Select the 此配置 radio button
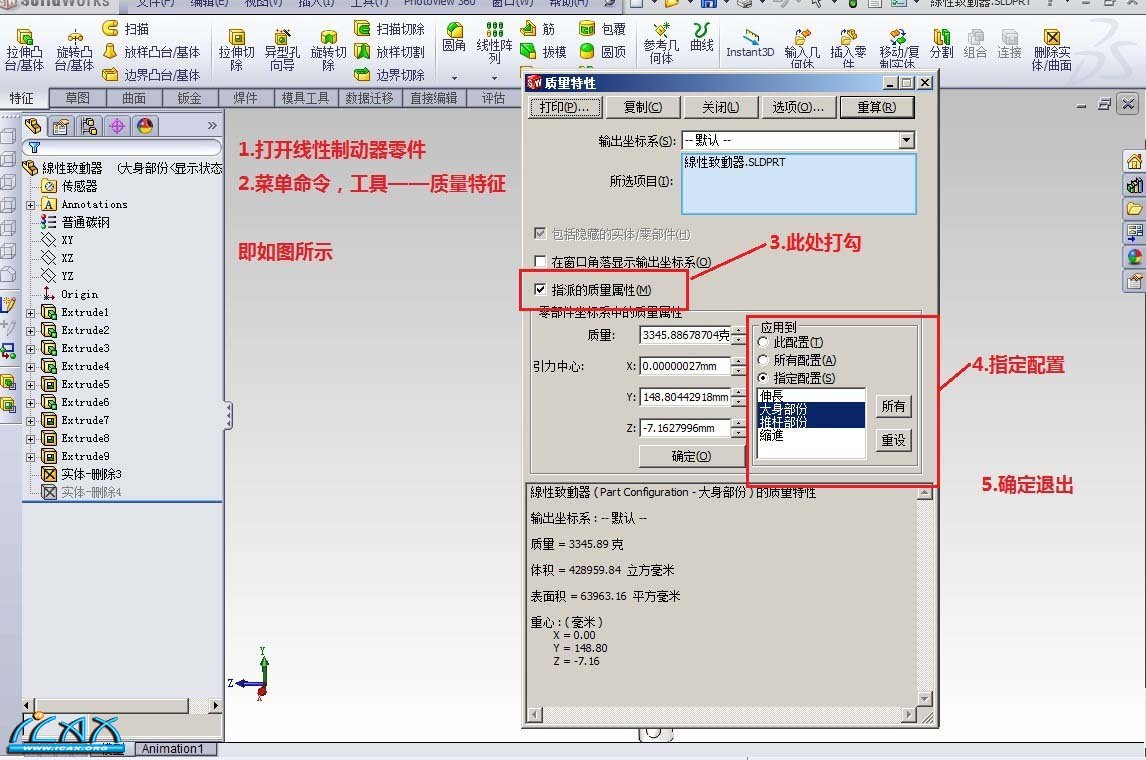 click(764, 342)
